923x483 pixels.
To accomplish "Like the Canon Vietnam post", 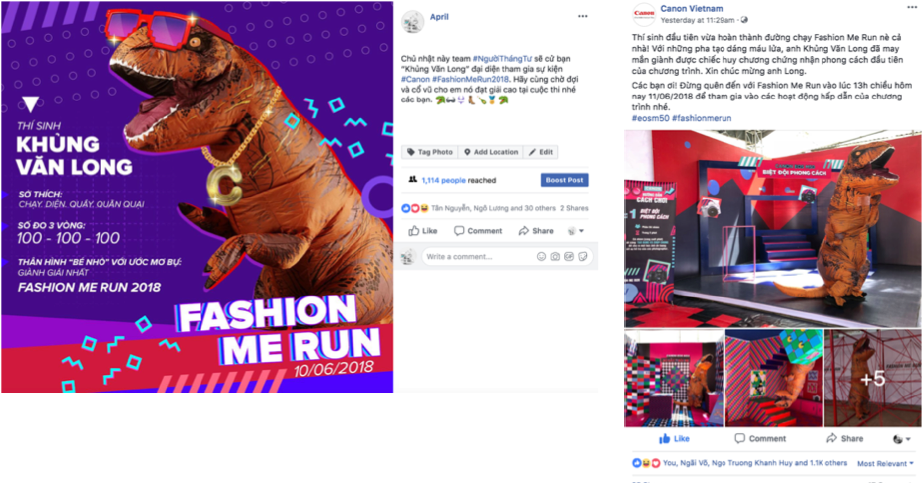I will (x=674, y=438).
